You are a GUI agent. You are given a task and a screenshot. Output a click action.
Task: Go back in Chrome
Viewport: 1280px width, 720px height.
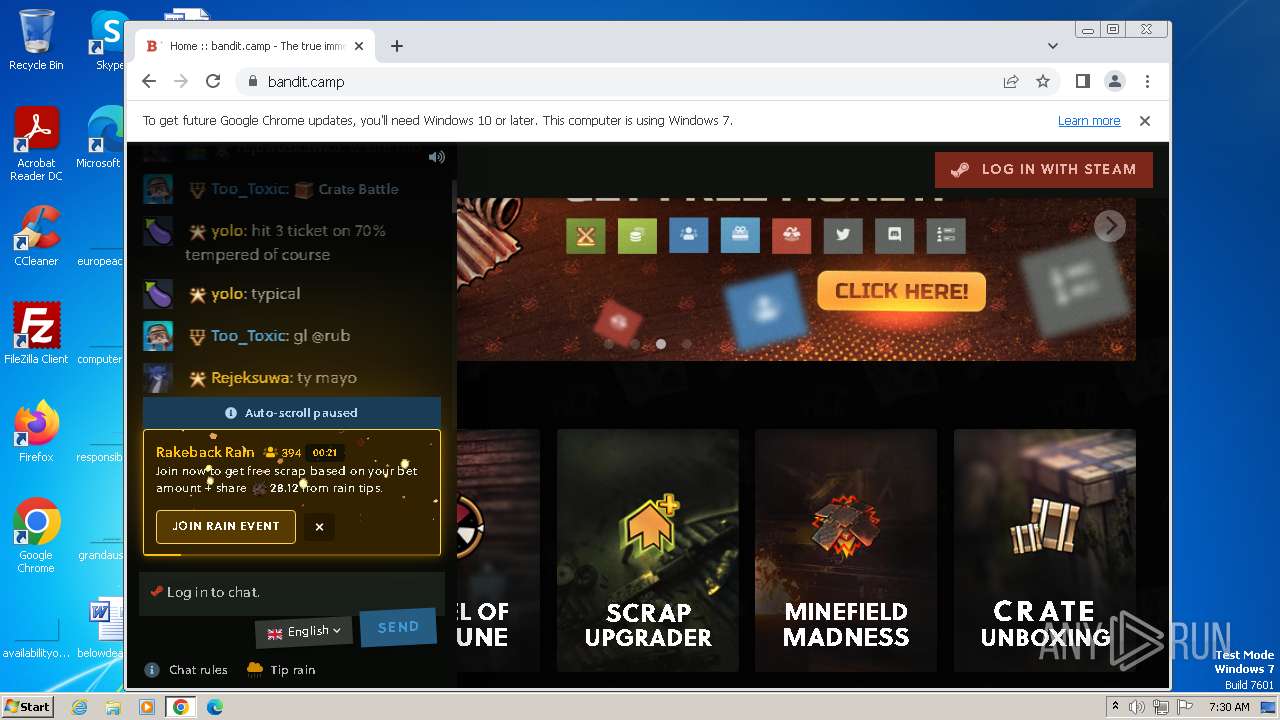click(x=149, y=82)
